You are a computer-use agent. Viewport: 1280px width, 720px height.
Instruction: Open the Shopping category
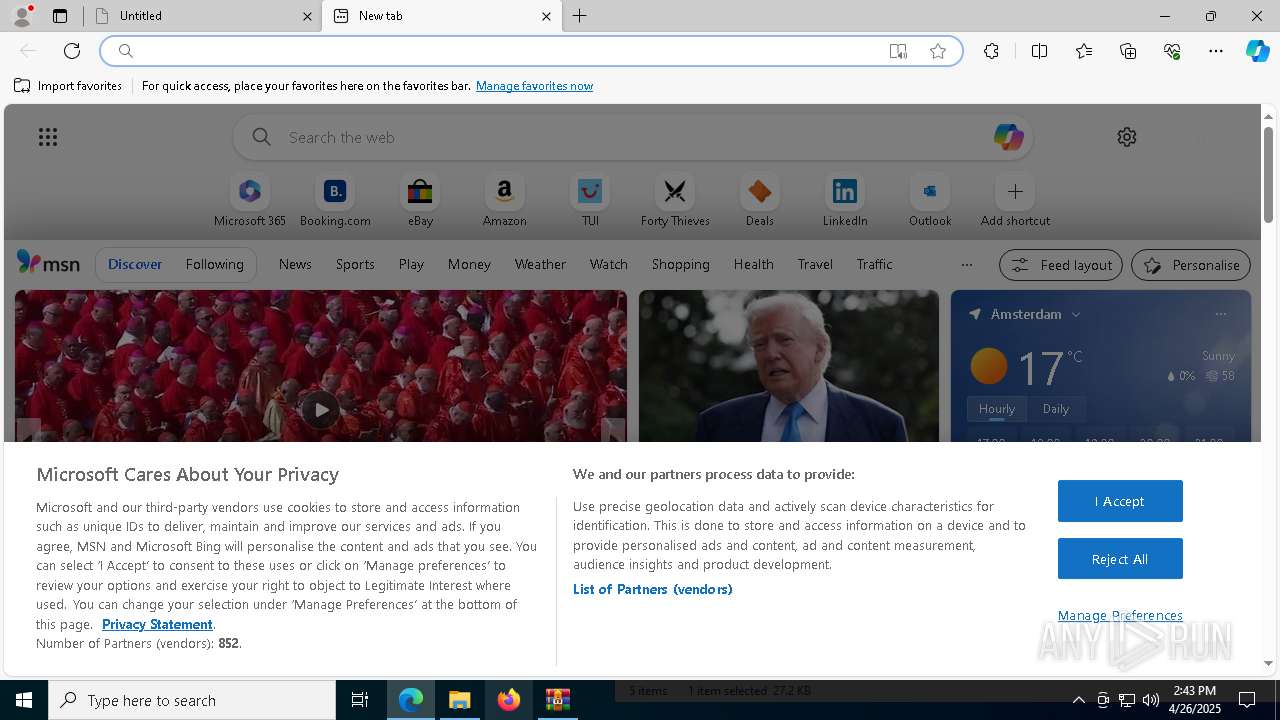coord(681,264)
